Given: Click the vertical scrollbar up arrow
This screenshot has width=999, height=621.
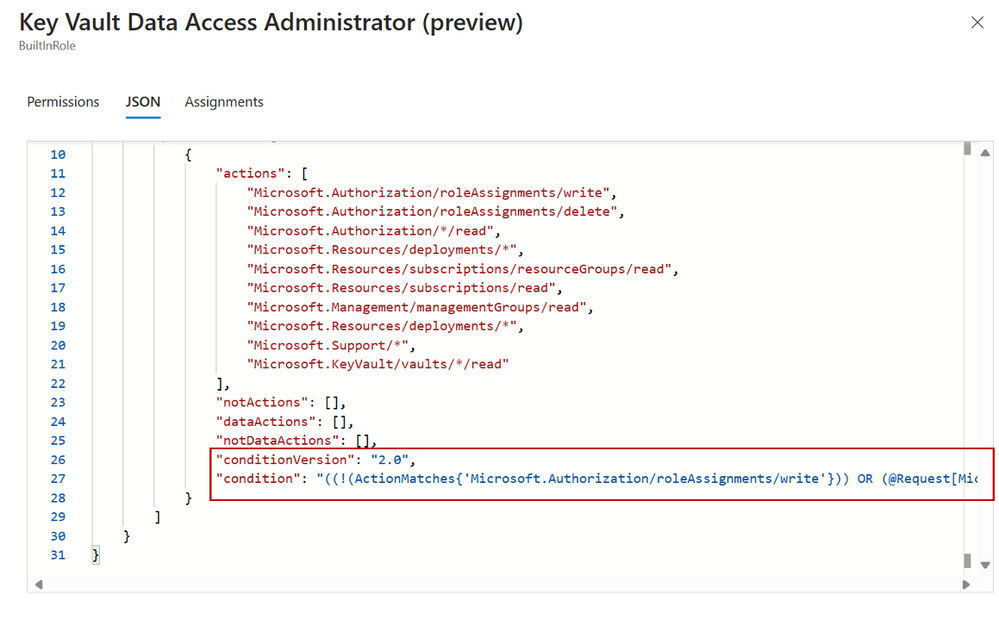Looking at the screenshot, I should 985,153.
